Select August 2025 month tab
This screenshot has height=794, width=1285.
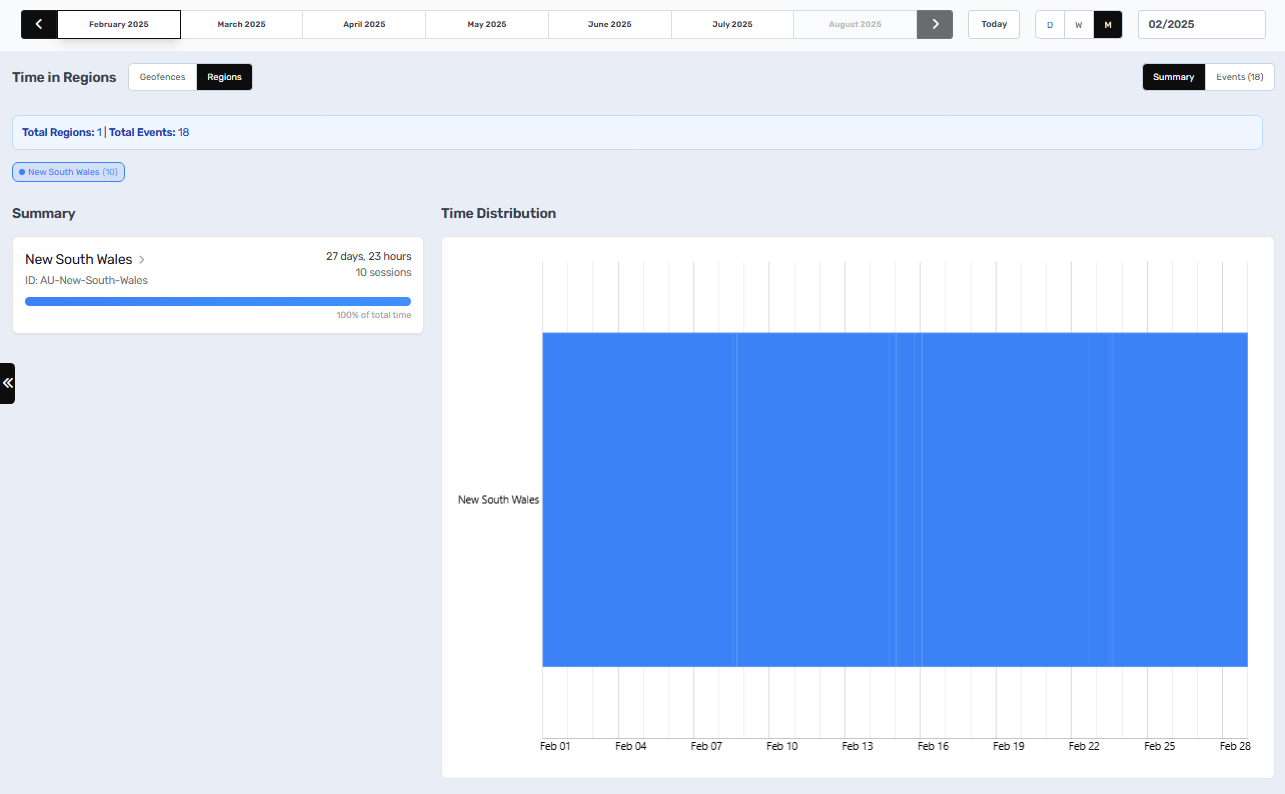855,24
